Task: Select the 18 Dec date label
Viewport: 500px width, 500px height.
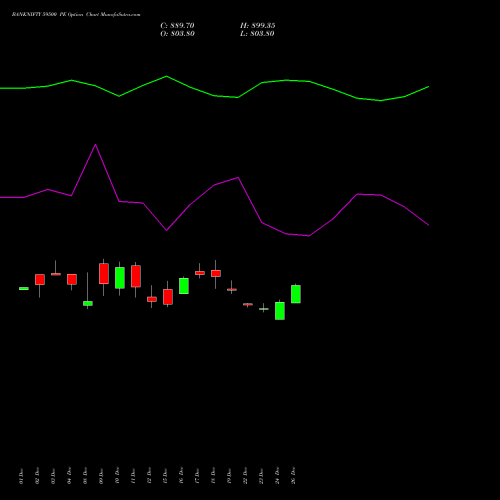Action: coord(213,476)
